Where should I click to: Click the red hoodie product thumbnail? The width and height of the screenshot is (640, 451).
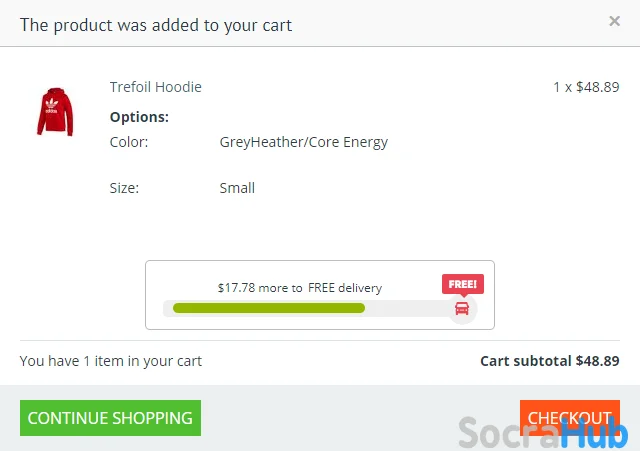point(55,111)
